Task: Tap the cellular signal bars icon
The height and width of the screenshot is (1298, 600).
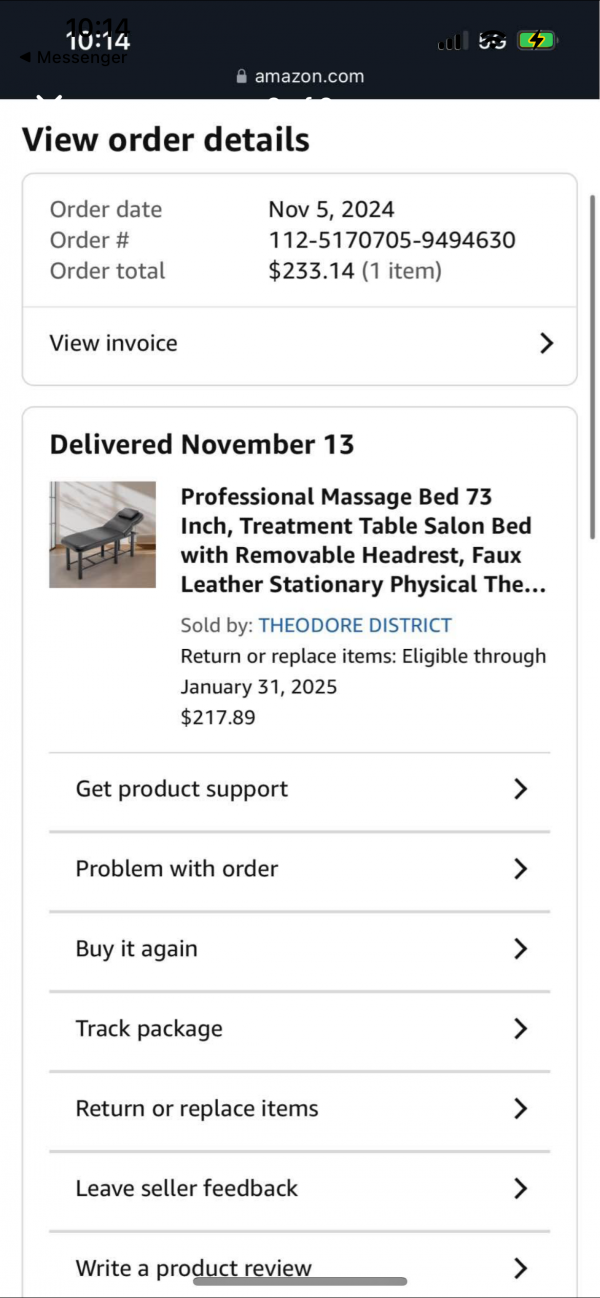Action: click(452, 42)
